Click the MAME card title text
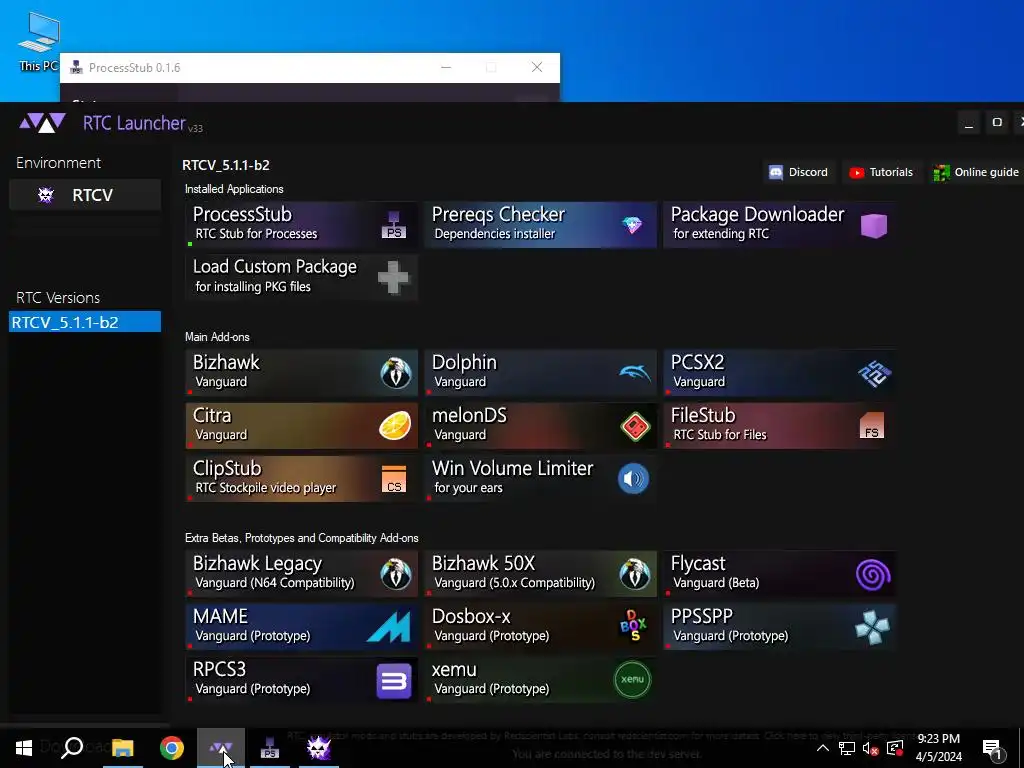 220,616
